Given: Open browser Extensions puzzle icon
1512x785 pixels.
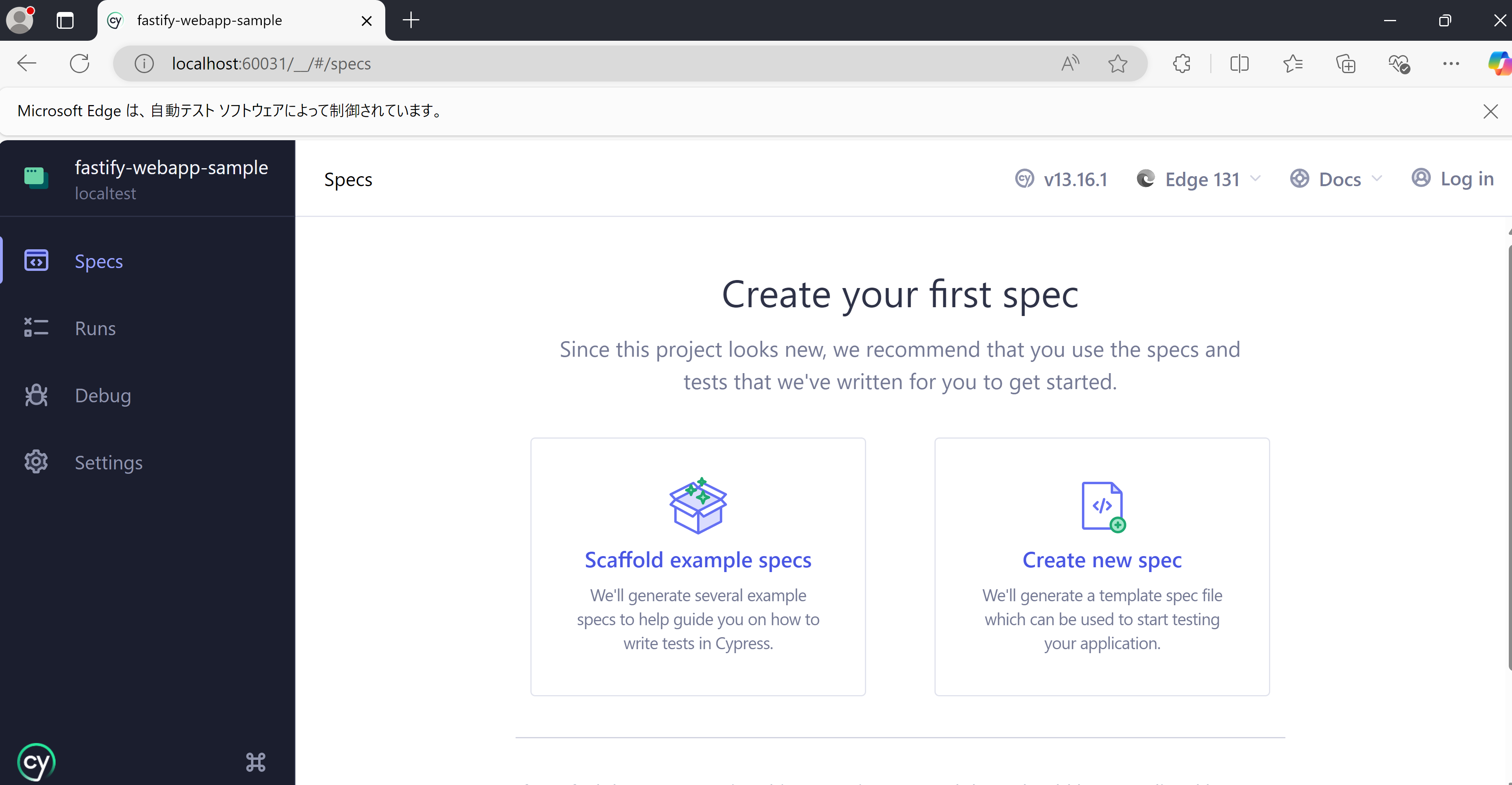Looking at the screenshot, I should point(1181,64).
